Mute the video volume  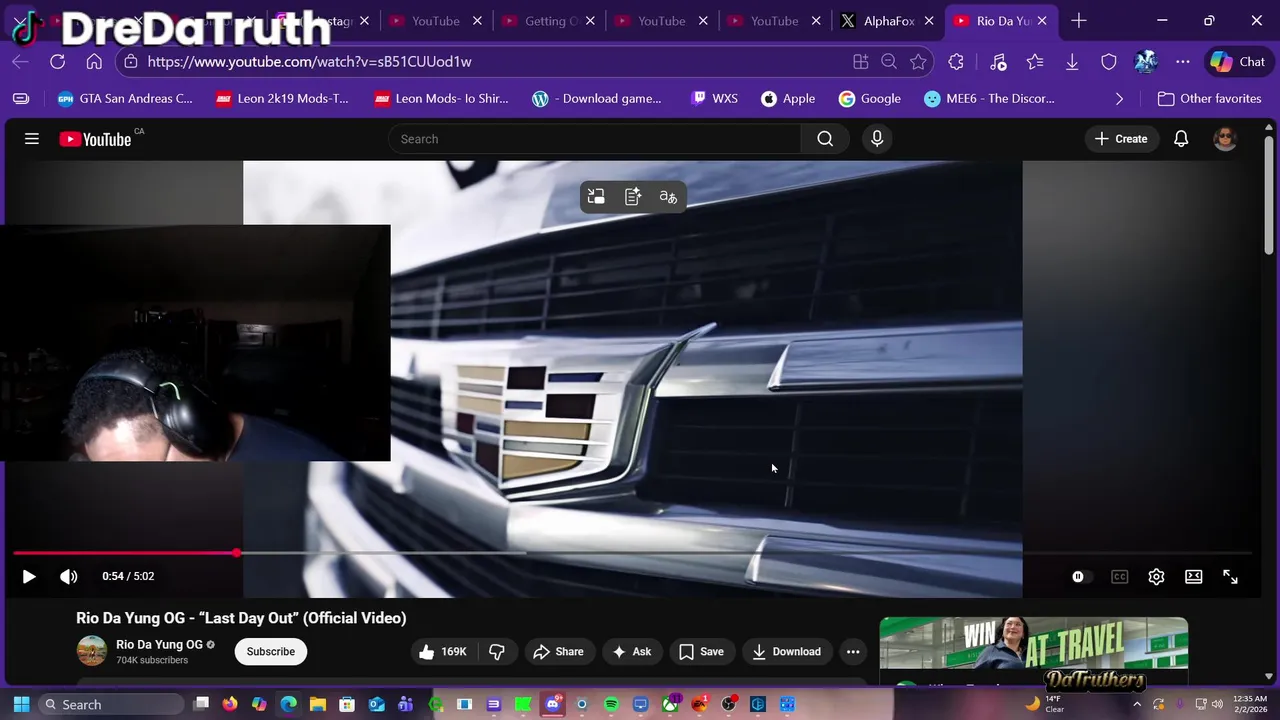click(x=68, y=577)
